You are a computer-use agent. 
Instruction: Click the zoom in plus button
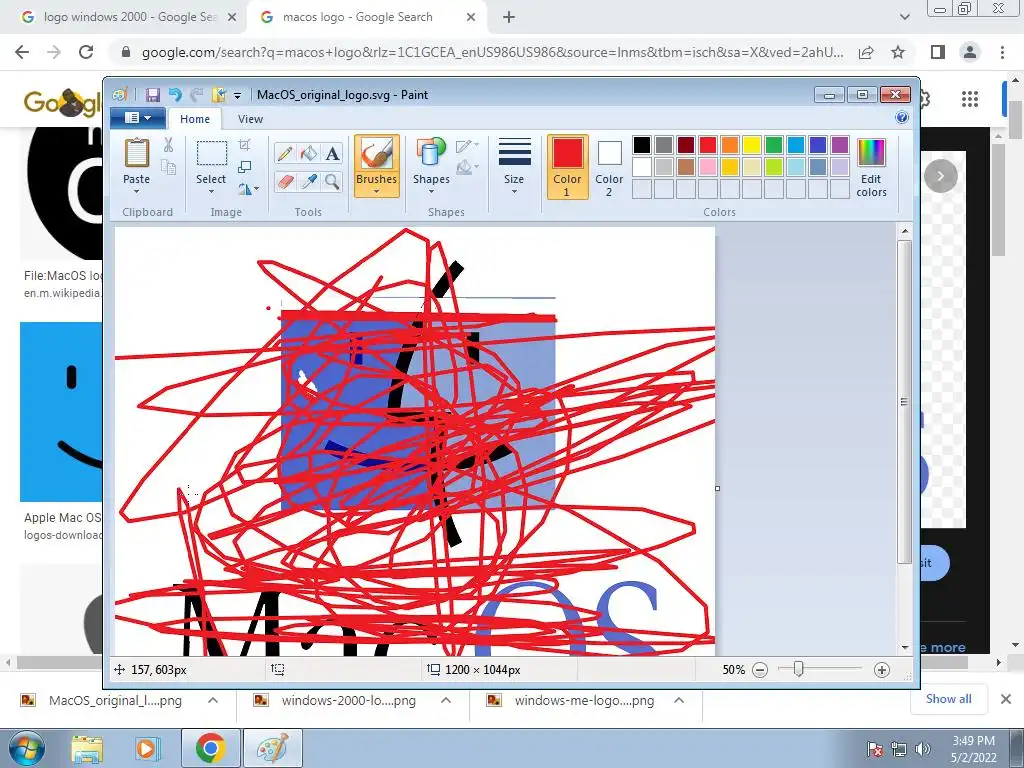coord(882,670)
